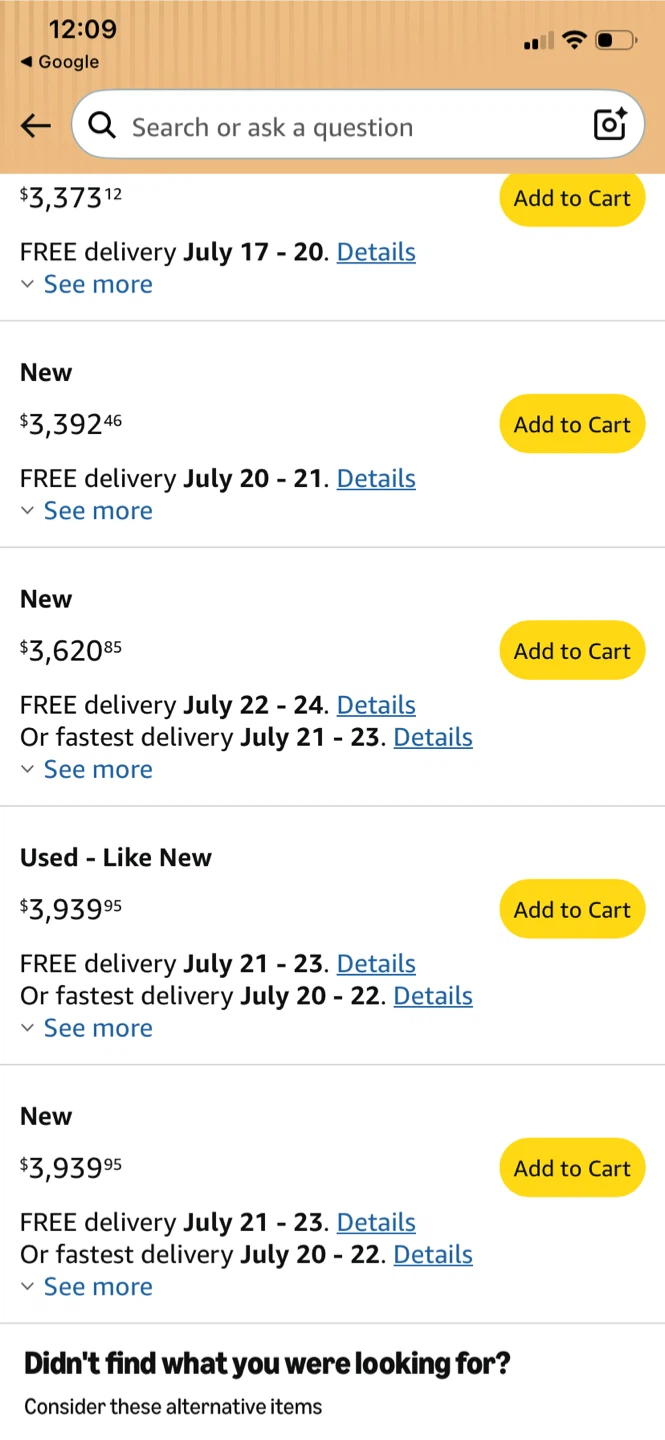Viewport: 665px width, 1440px height.
Task: Expand See more under last $3,939.95 New offer
Action: 88,1287
